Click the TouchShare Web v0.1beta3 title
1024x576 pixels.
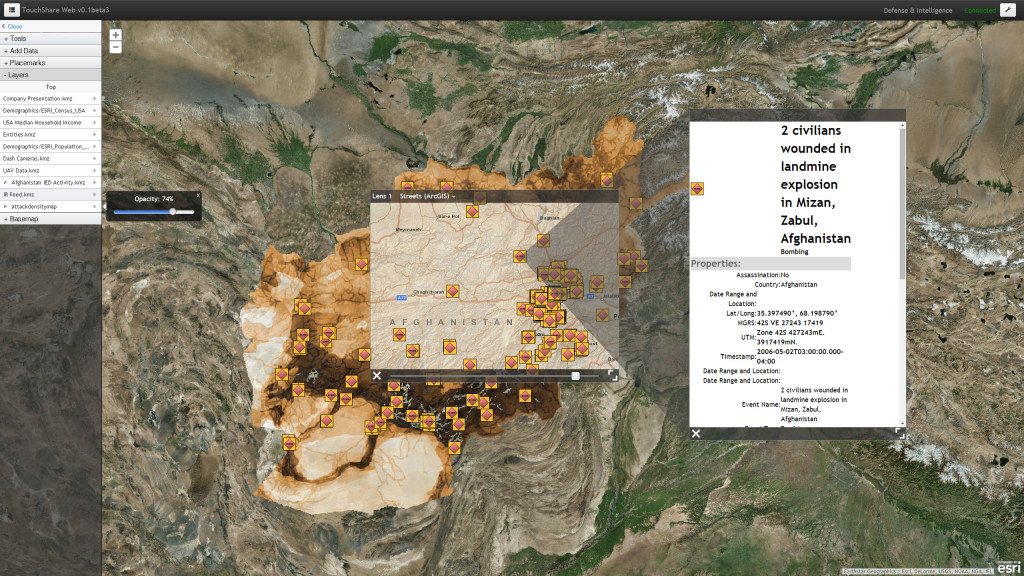coord(65,10)
